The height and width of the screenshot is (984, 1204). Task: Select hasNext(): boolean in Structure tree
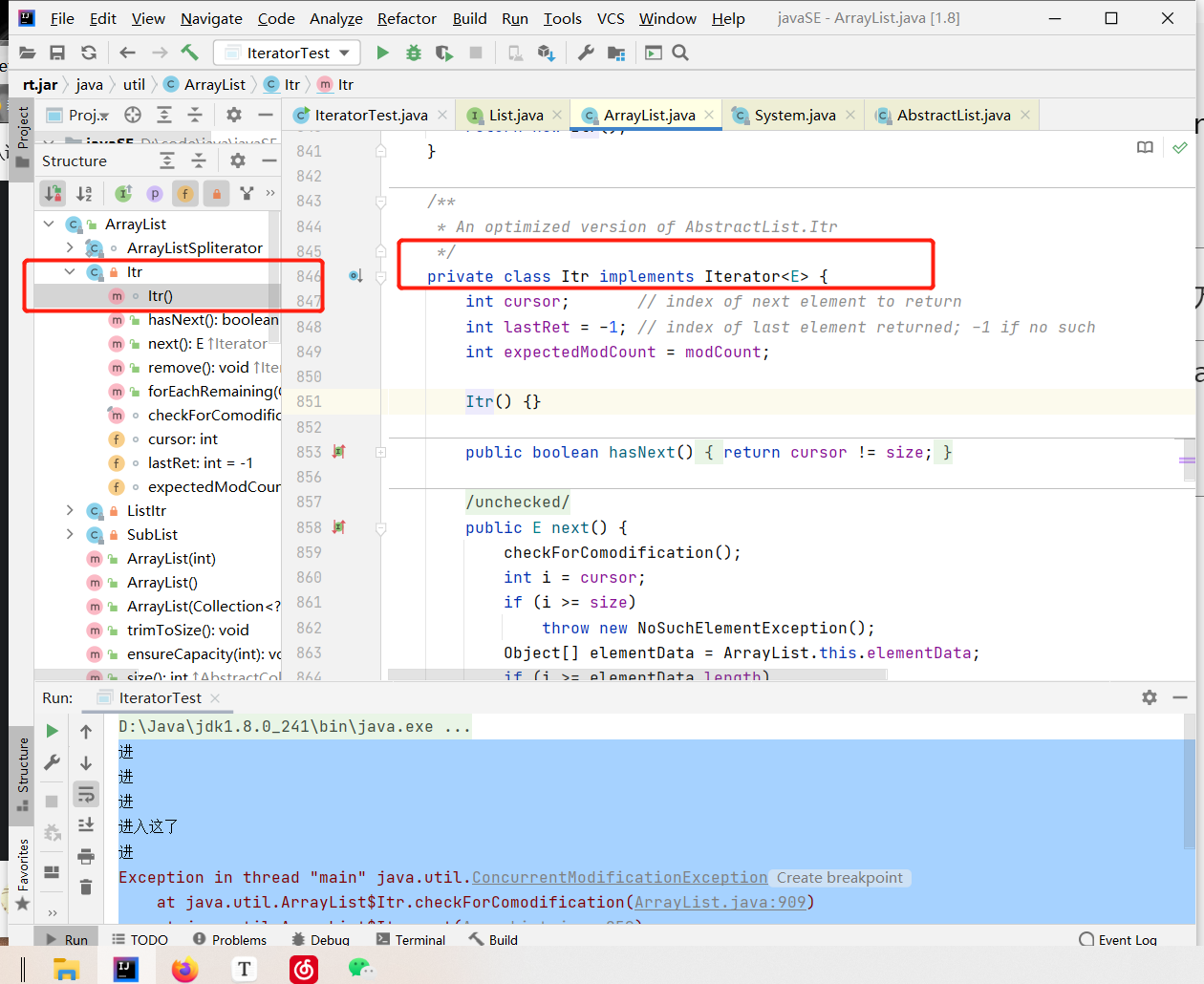[213, 319]
